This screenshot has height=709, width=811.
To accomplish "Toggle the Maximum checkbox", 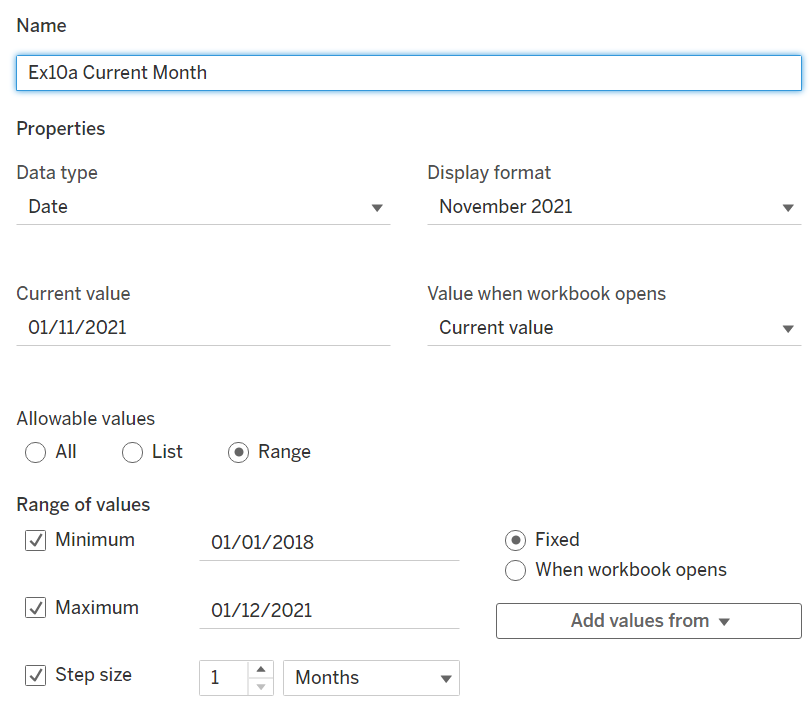I will [36, 608].
